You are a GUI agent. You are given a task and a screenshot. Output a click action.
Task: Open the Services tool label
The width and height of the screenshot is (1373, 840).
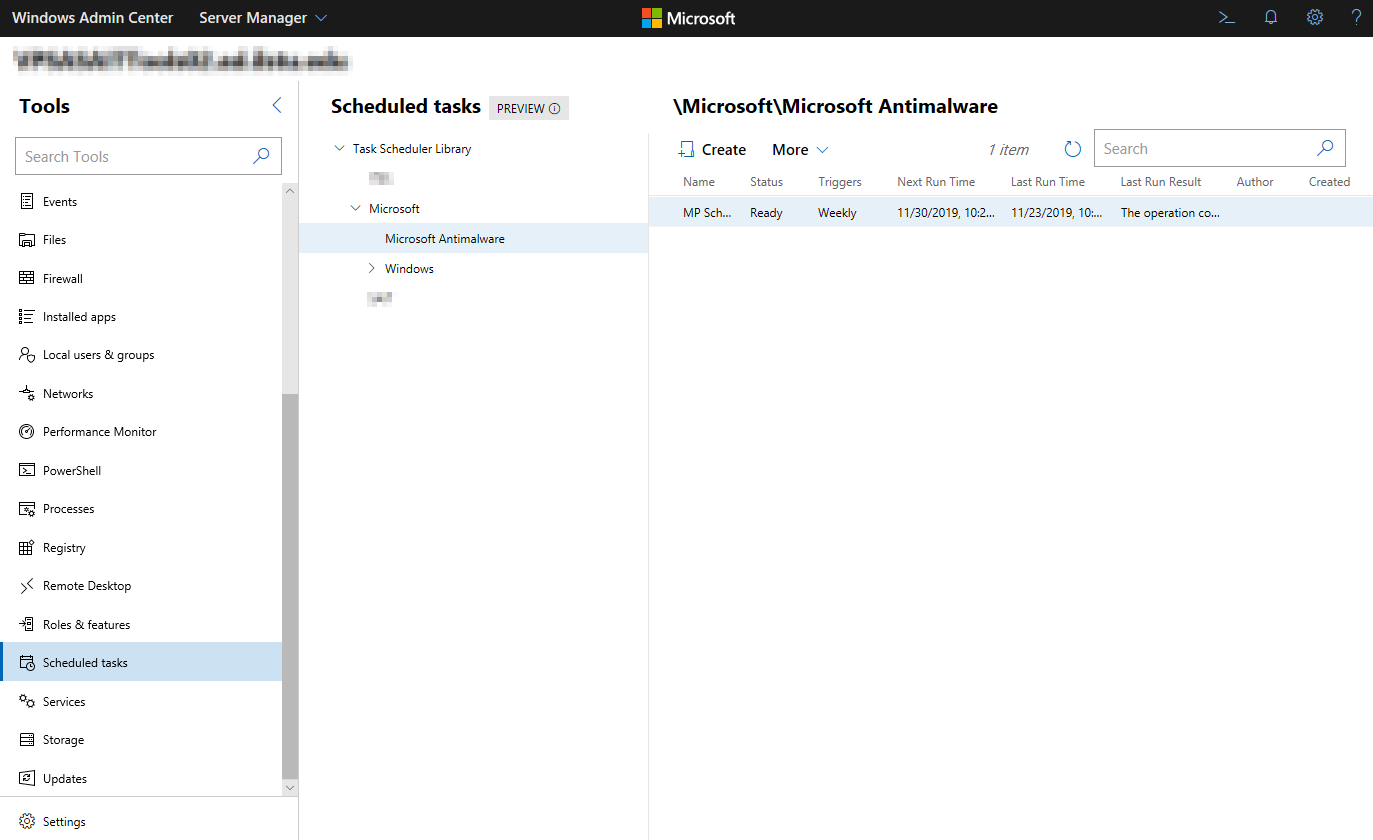pos(64,702)
